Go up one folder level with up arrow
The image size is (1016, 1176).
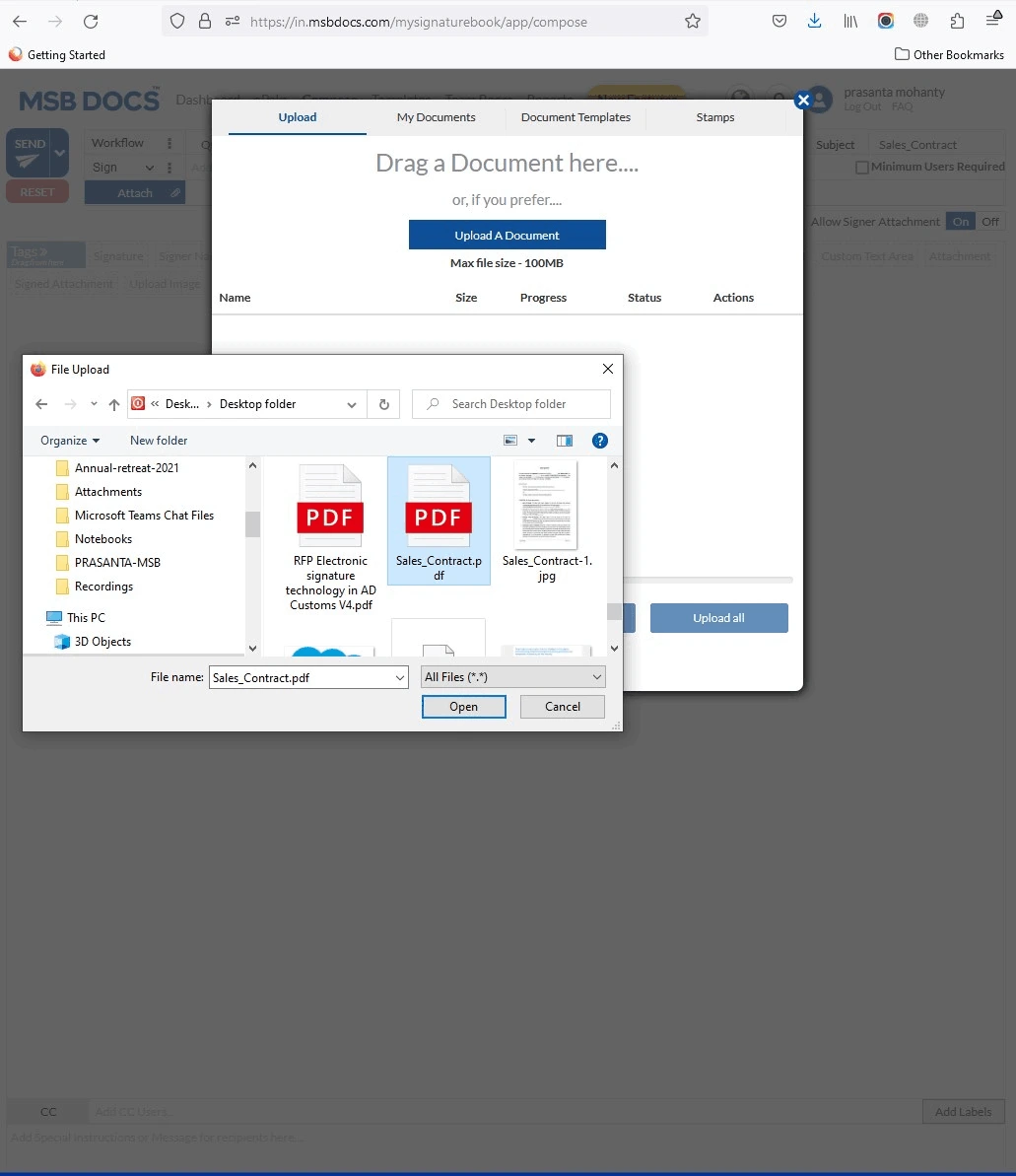coord(114,404)
